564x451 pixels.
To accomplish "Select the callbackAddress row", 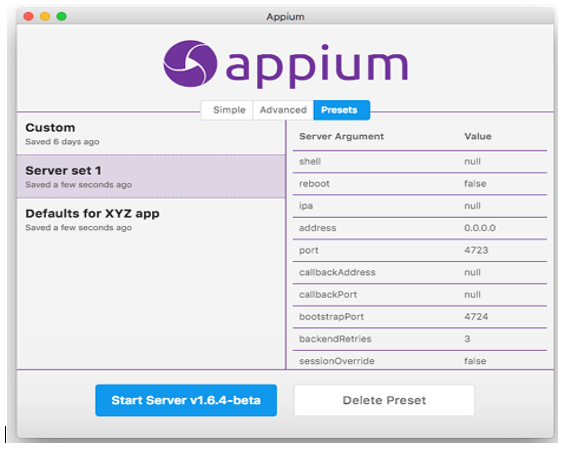I will click(420, 273).
